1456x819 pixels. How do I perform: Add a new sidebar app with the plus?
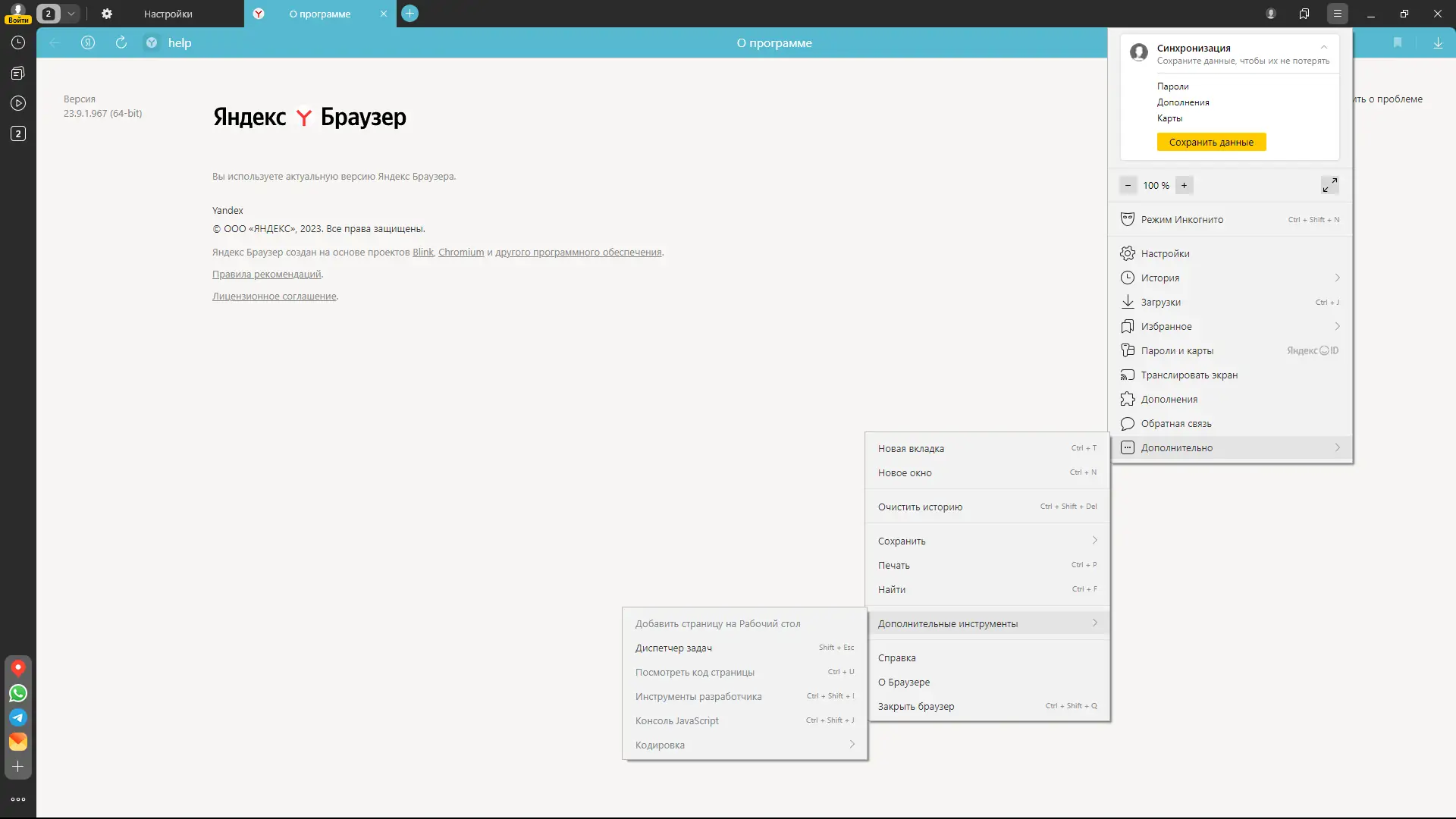point(18,767)
